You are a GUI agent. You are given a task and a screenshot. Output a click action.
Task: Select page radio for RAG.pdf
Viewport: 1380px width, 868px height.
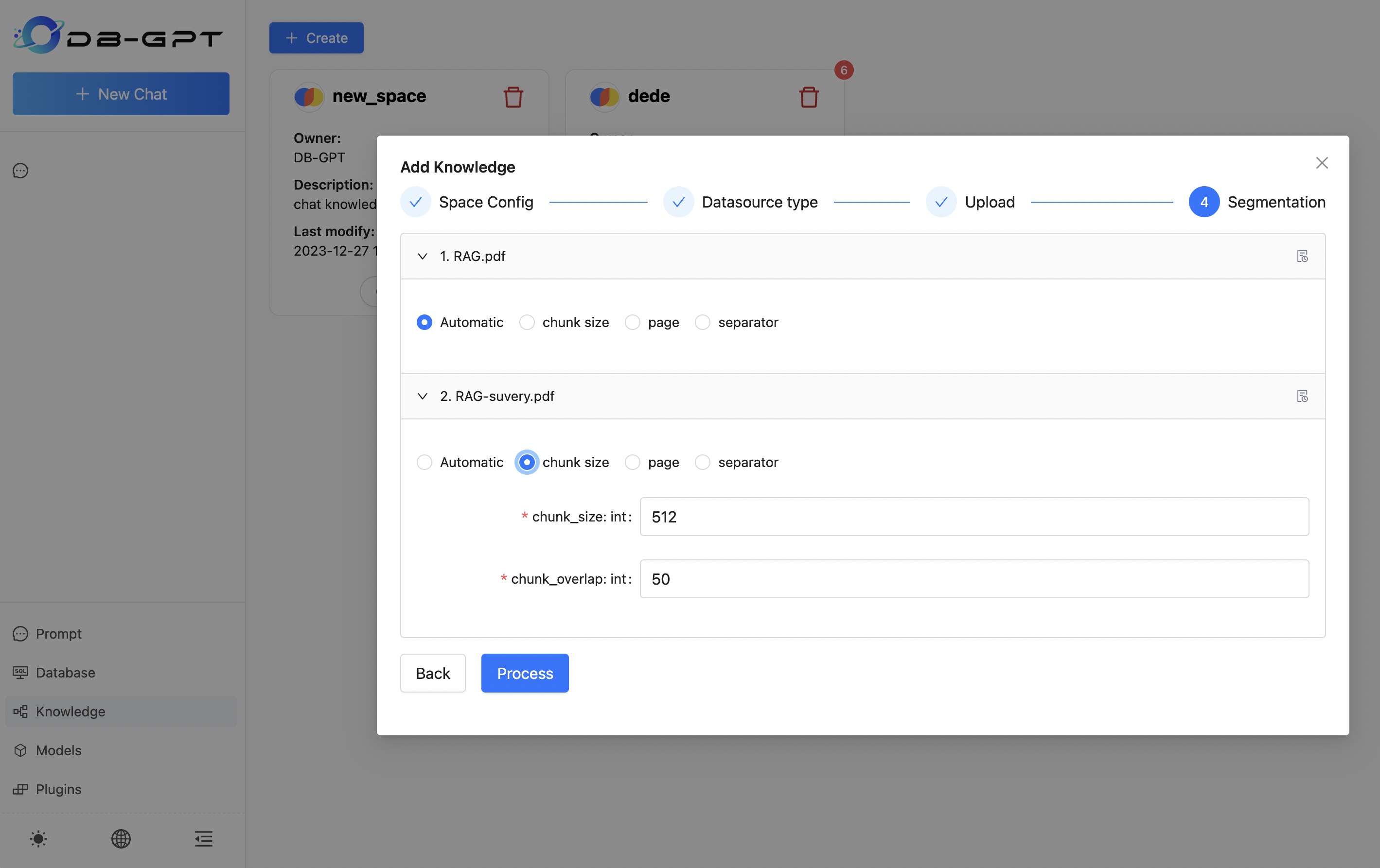[632, 322]
